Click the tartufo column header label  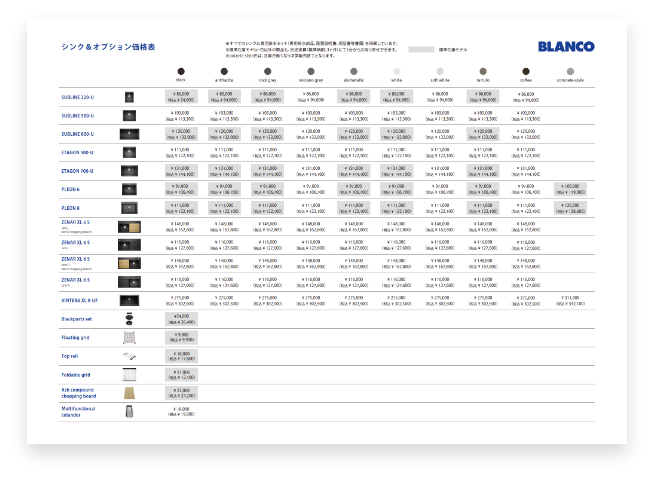(483, 80)
